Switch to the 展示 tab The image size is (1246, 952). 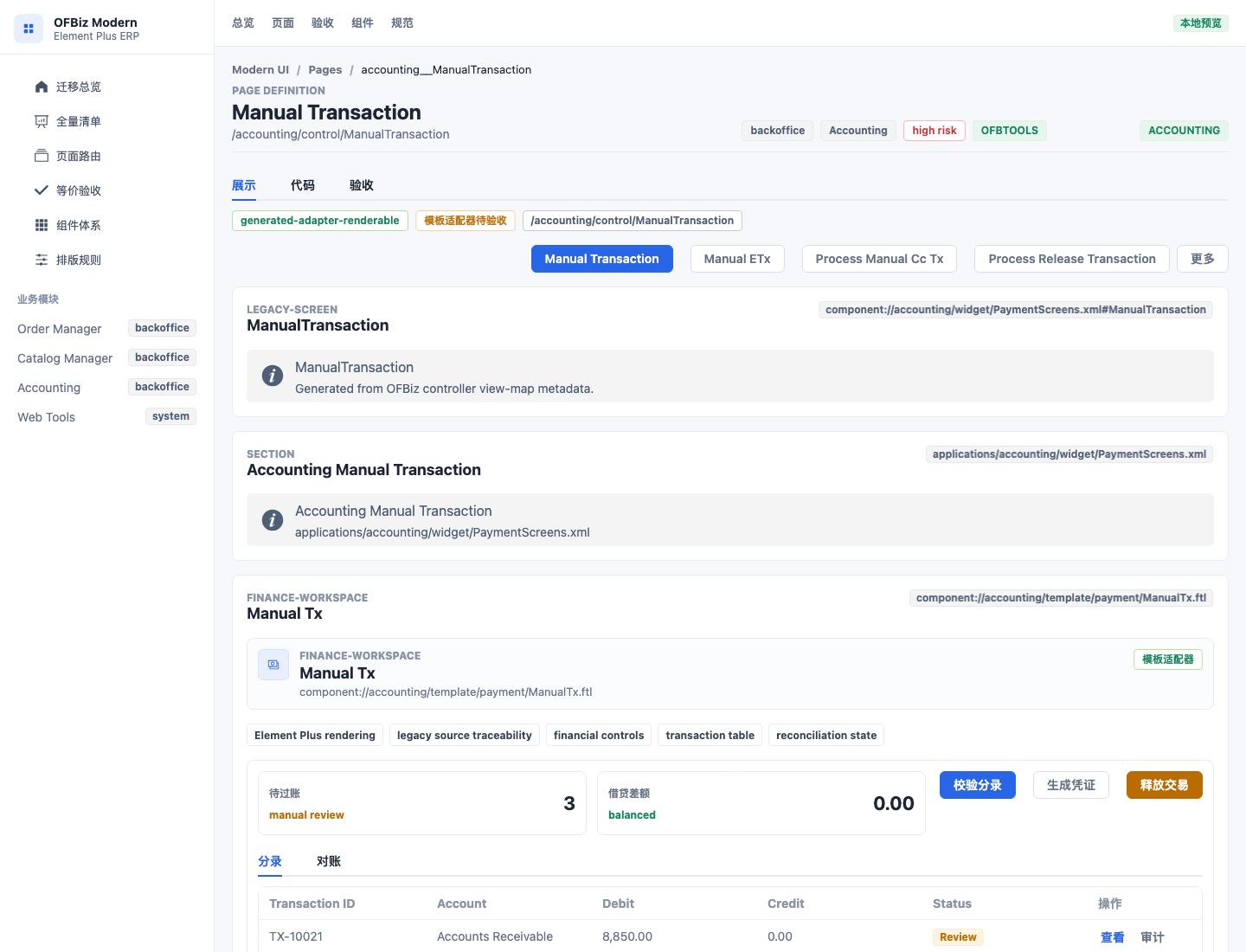244,185
